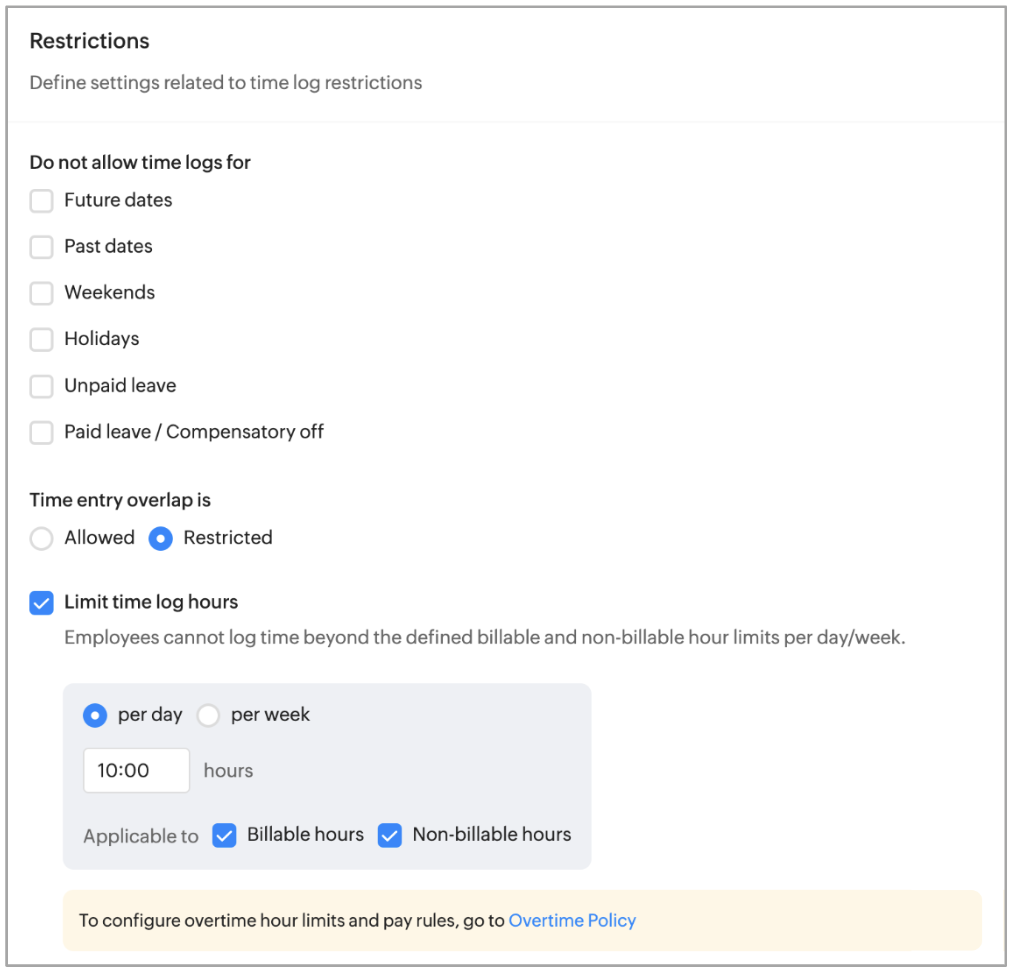The image size is (1012, 974).
Task: Select Allowed for time entry overlap
Action: point(41,538)
